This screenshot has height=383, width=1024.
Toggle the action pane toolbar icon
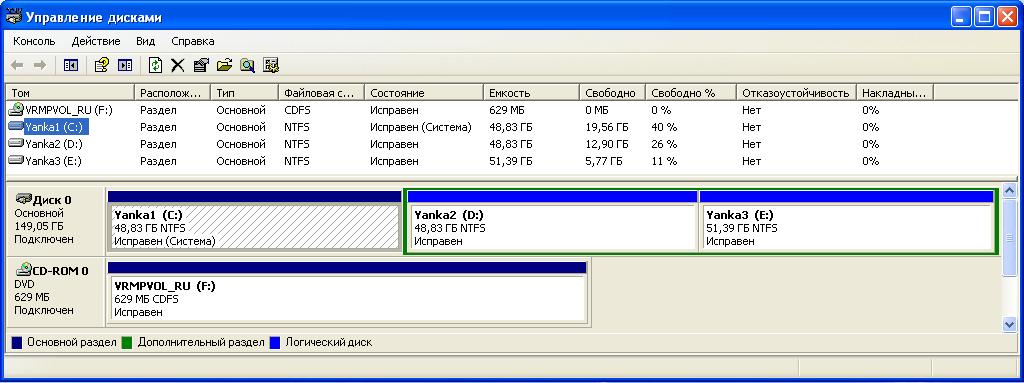(x=125, y=65)
